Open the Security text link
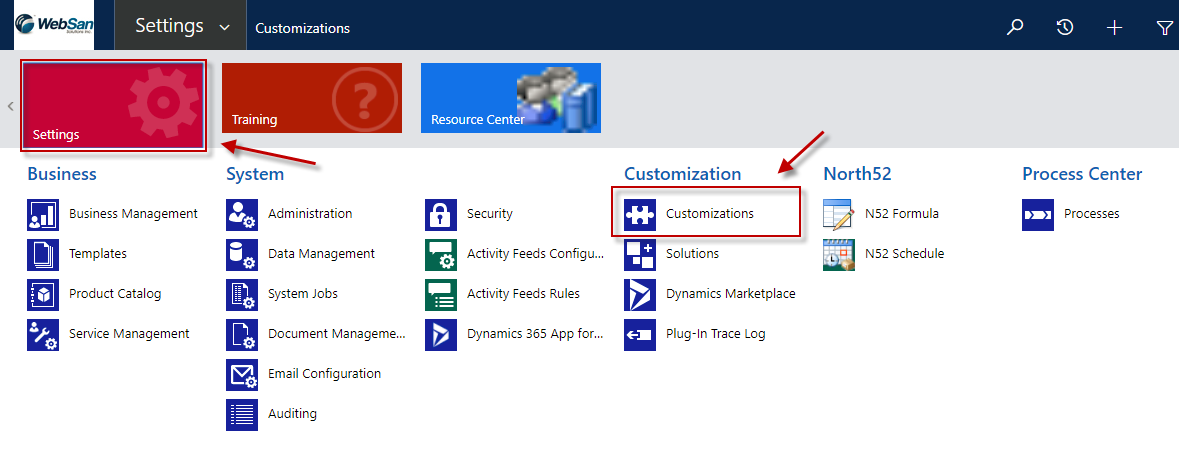The width and height of the screenshot is (1179, 455). pyautogui.click(x=489, y=214)
